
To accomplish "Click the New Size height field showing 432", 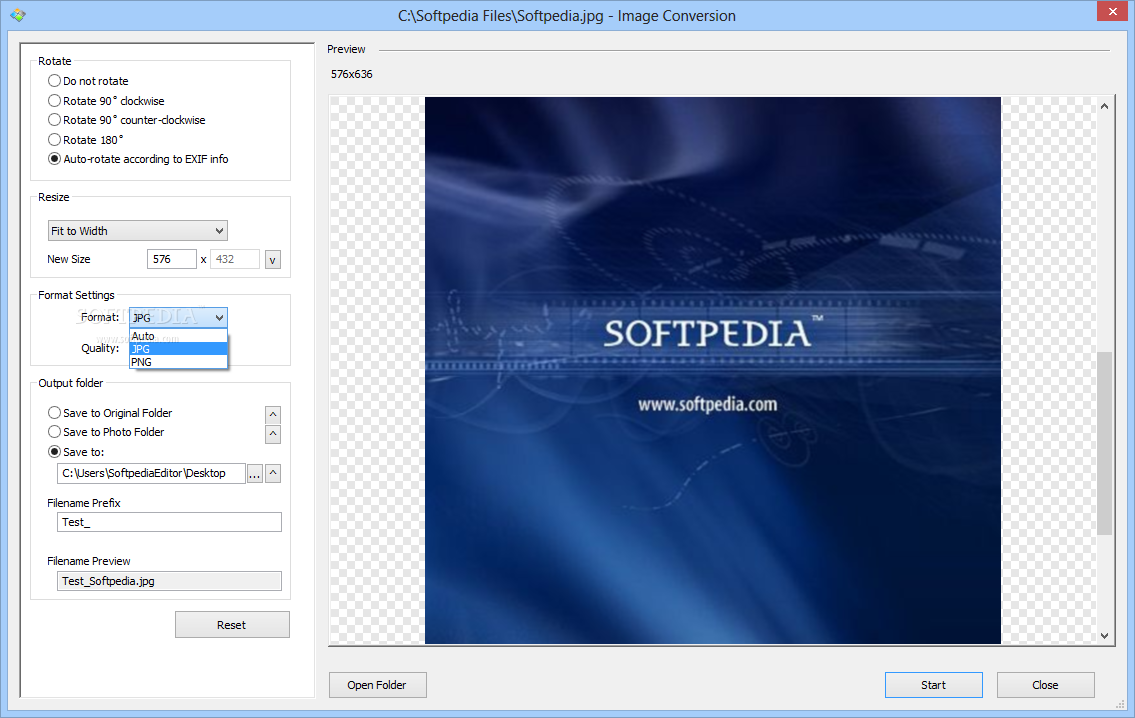I will pos(235,259).
